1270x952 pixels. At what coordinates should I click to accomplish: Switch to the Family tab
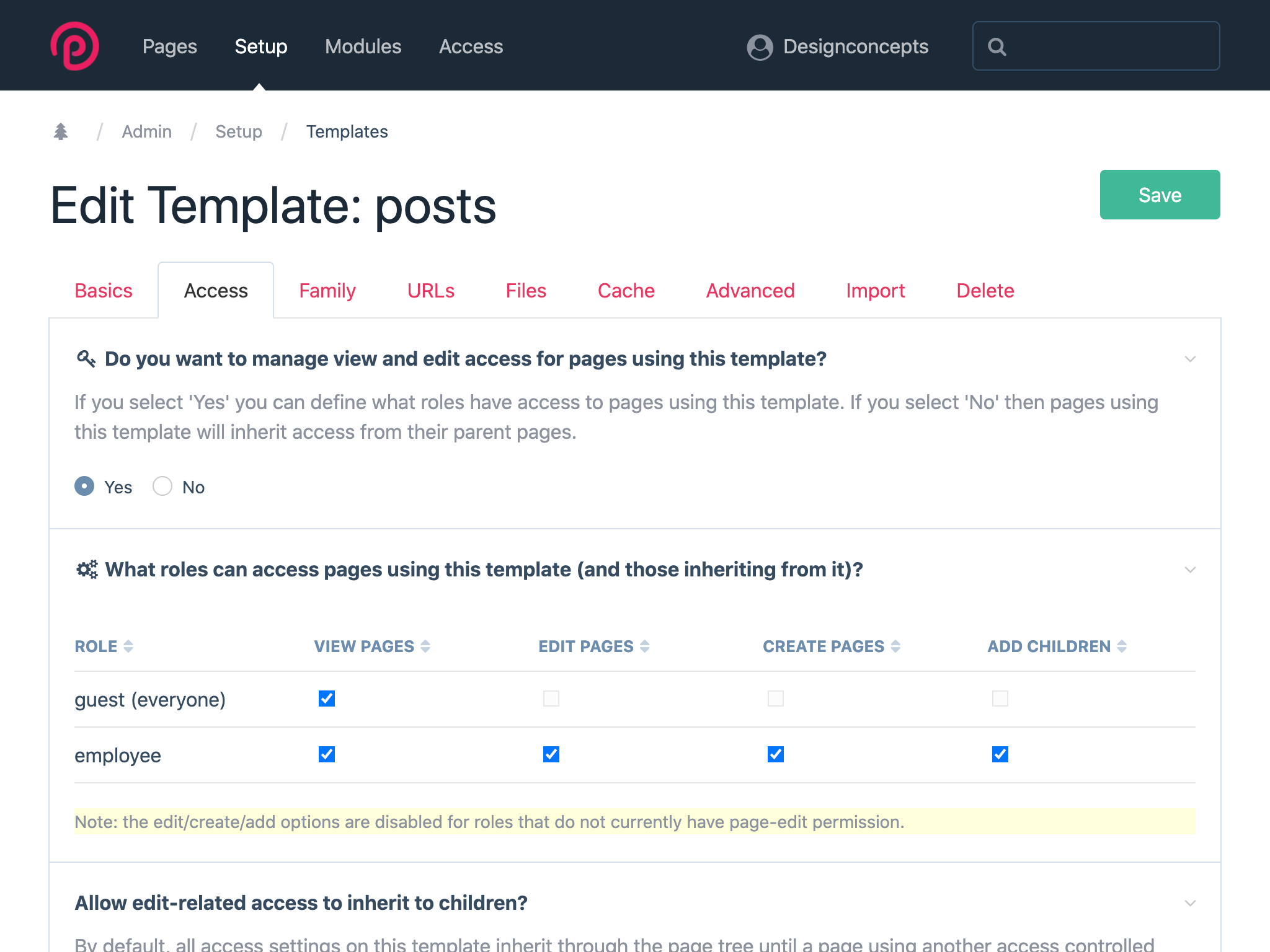pos(327,290)
